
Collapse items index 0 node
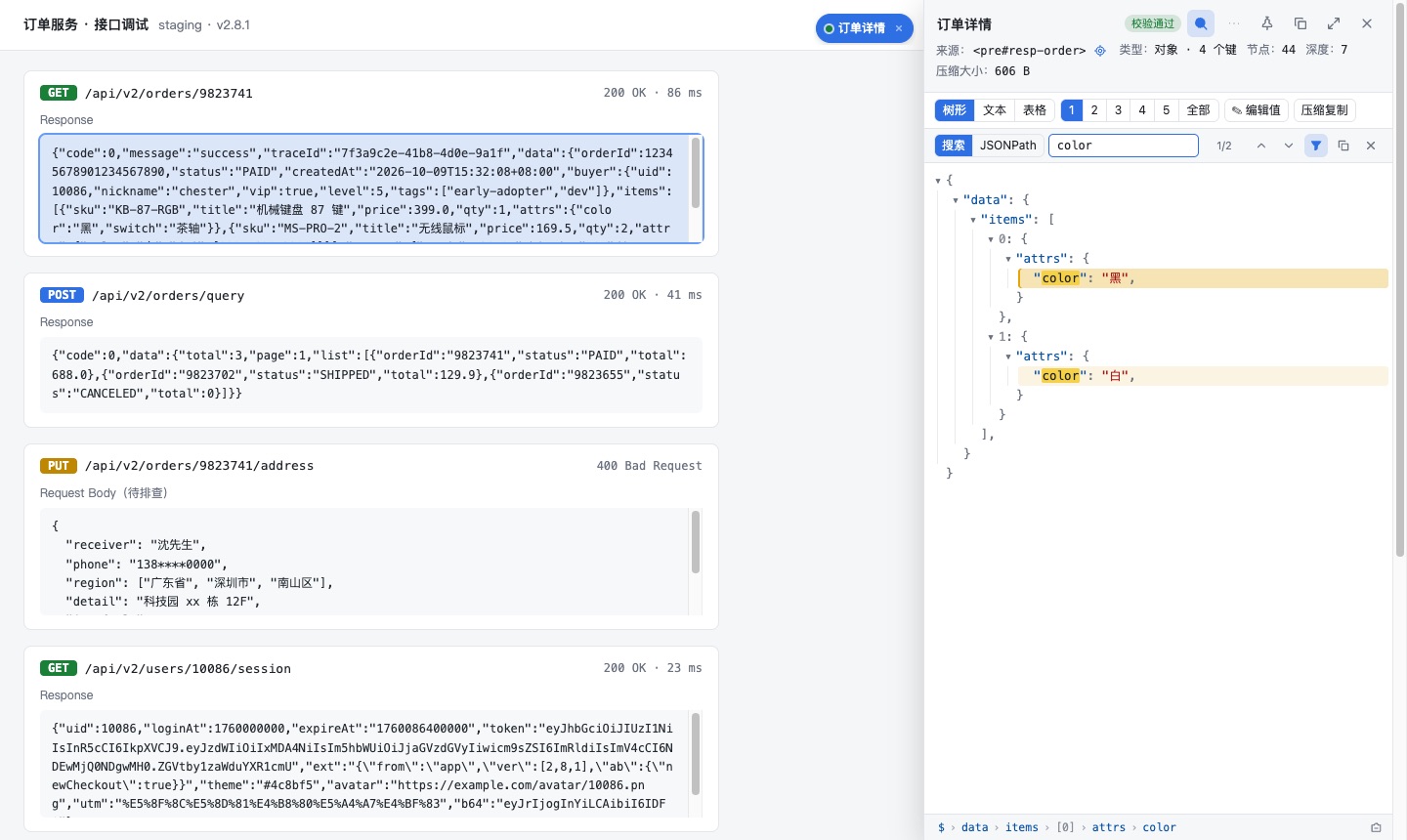point(991,239)
